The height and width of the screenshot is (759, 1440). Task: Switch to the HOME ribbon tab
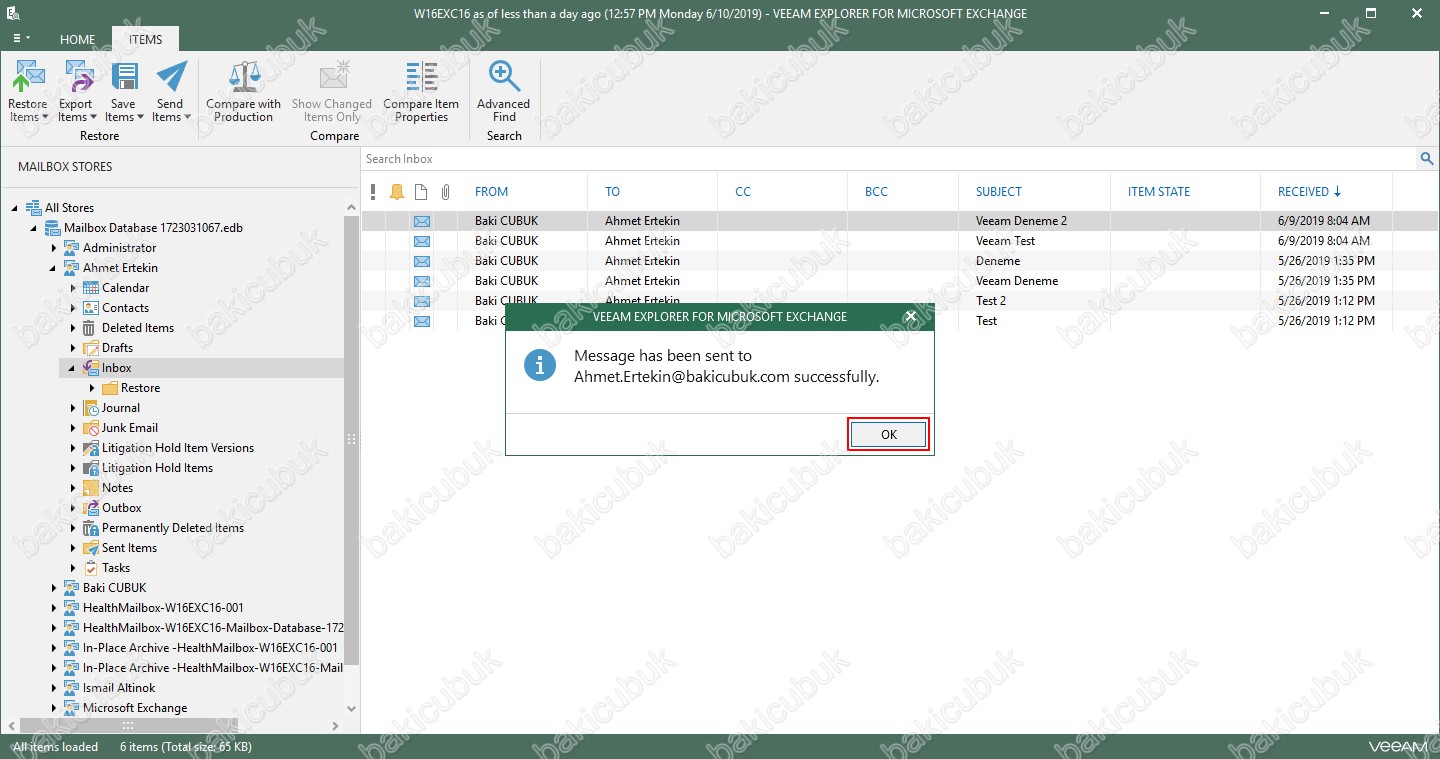[77, 40]
